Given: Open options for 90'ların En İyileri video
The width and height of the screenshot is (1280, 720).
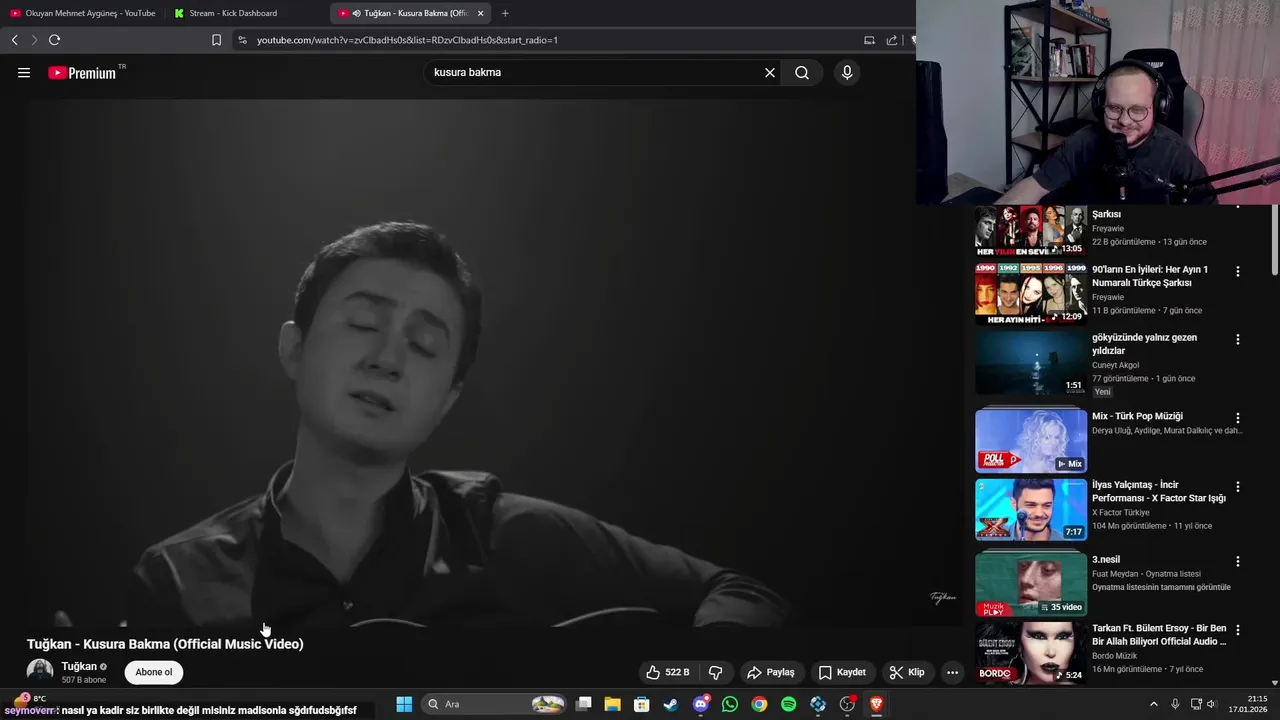Looking at the screenshot, I should pyautogui.click(x=1237, y=271).
